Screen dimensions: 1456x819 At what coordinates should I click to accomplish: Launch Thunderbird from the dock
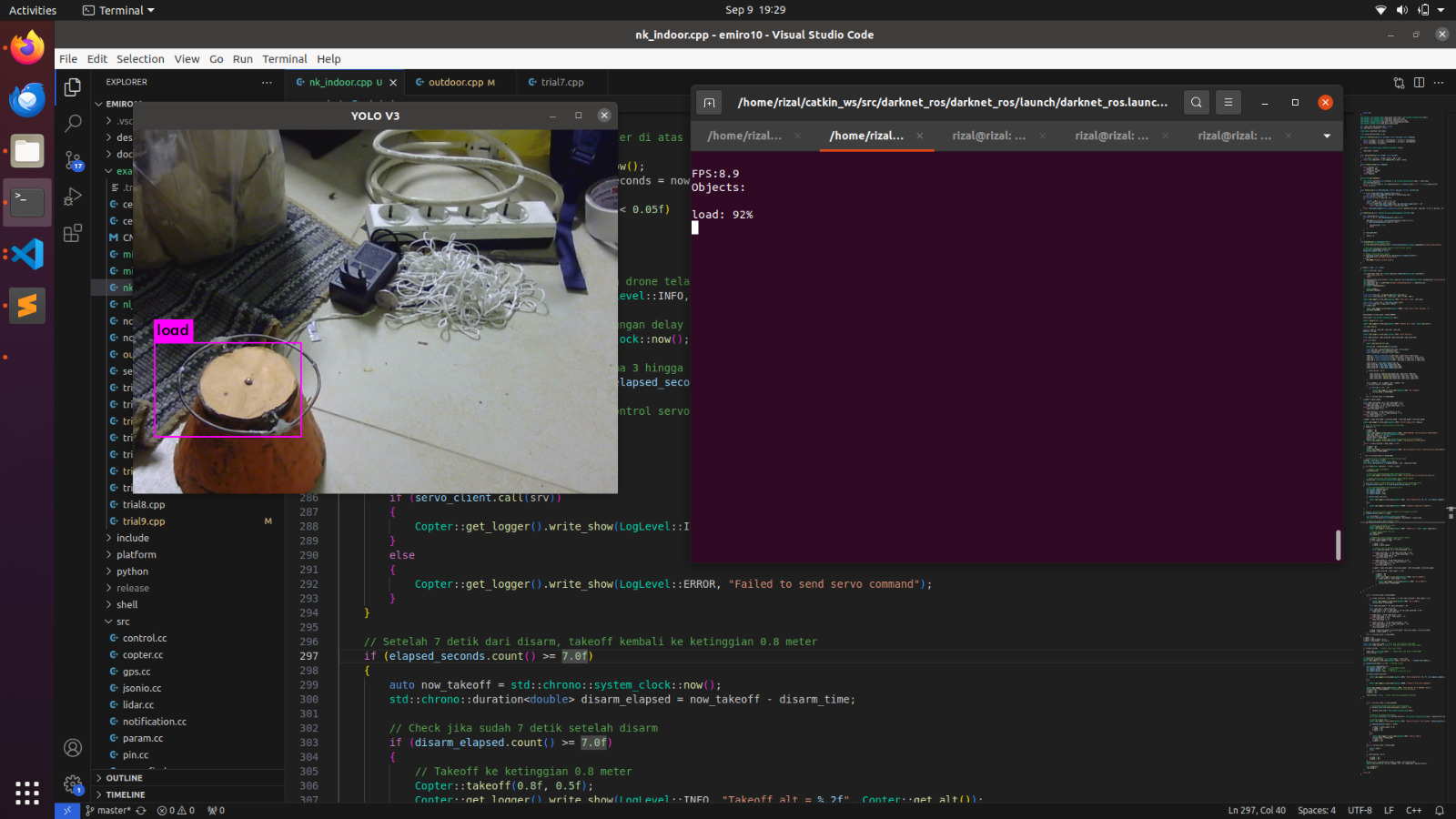pyautogui.click(x=27, y=99)
